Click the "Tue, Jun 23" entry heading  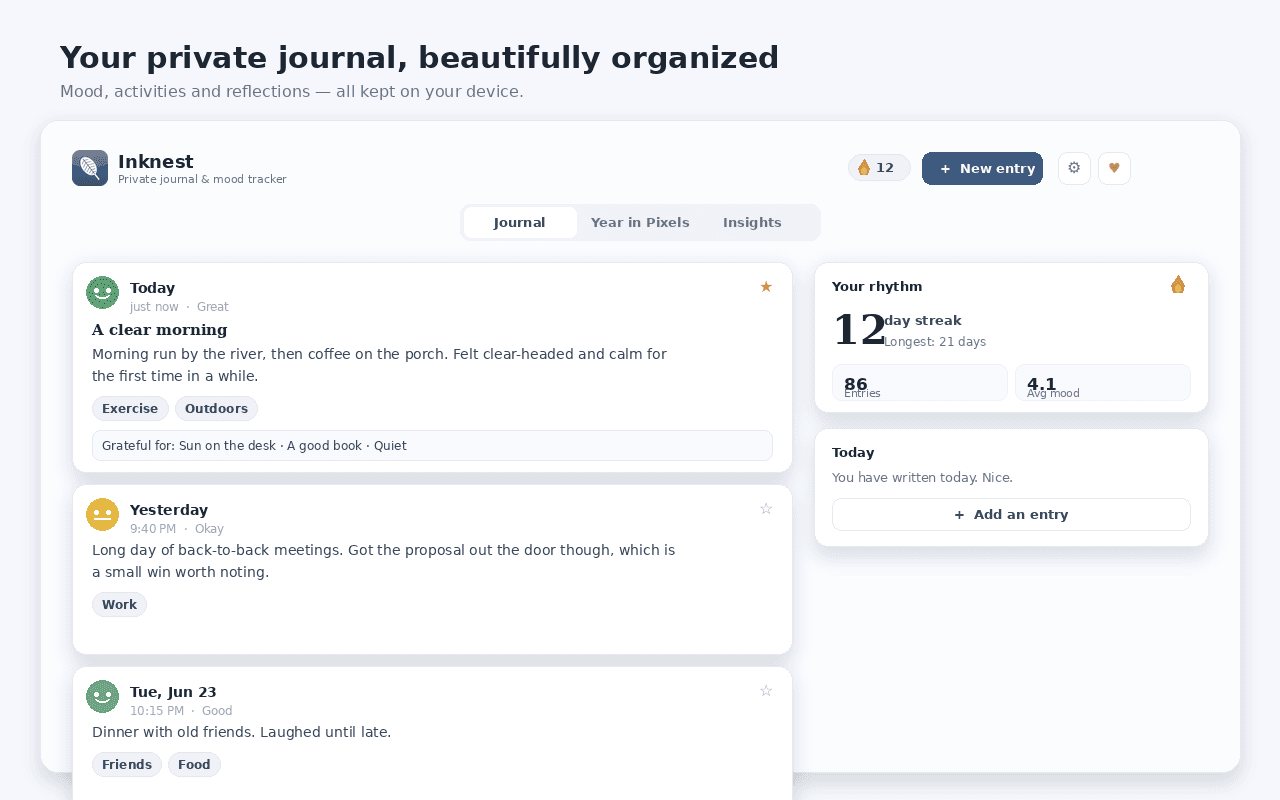coord(173,692)
